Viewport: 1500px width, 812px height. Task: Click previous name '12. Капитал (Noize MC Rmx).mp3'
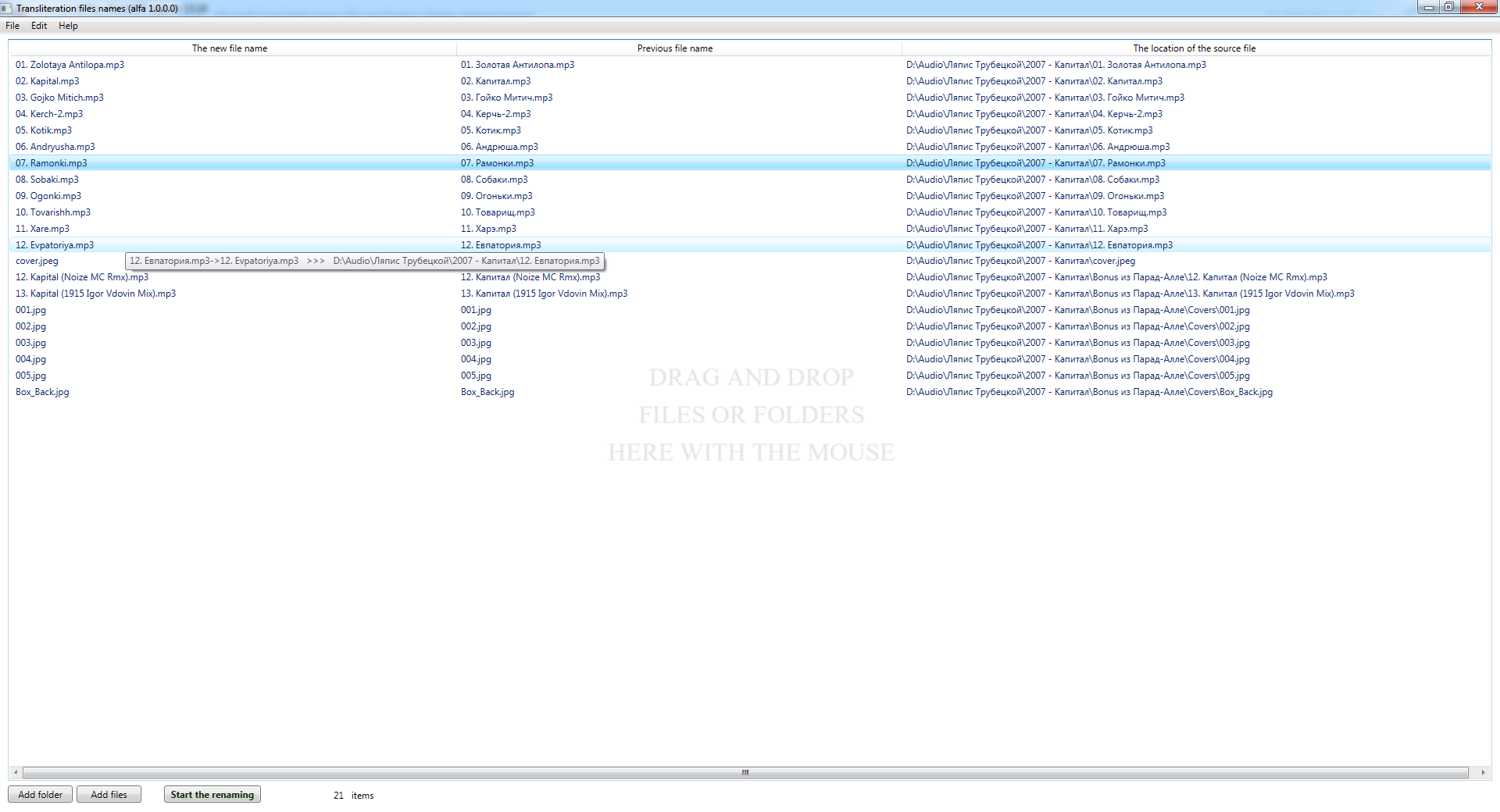point(530,277)
